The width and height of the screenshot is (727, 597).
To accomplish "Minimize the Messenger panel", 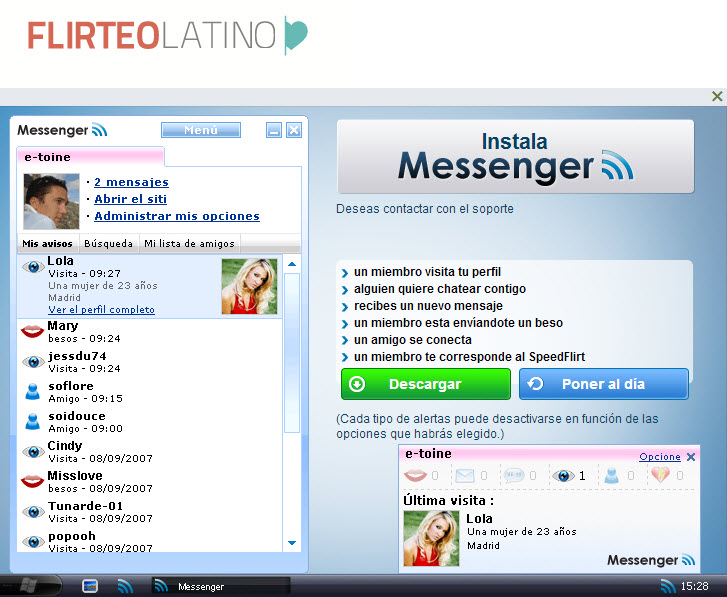I will tap(274, 130).
